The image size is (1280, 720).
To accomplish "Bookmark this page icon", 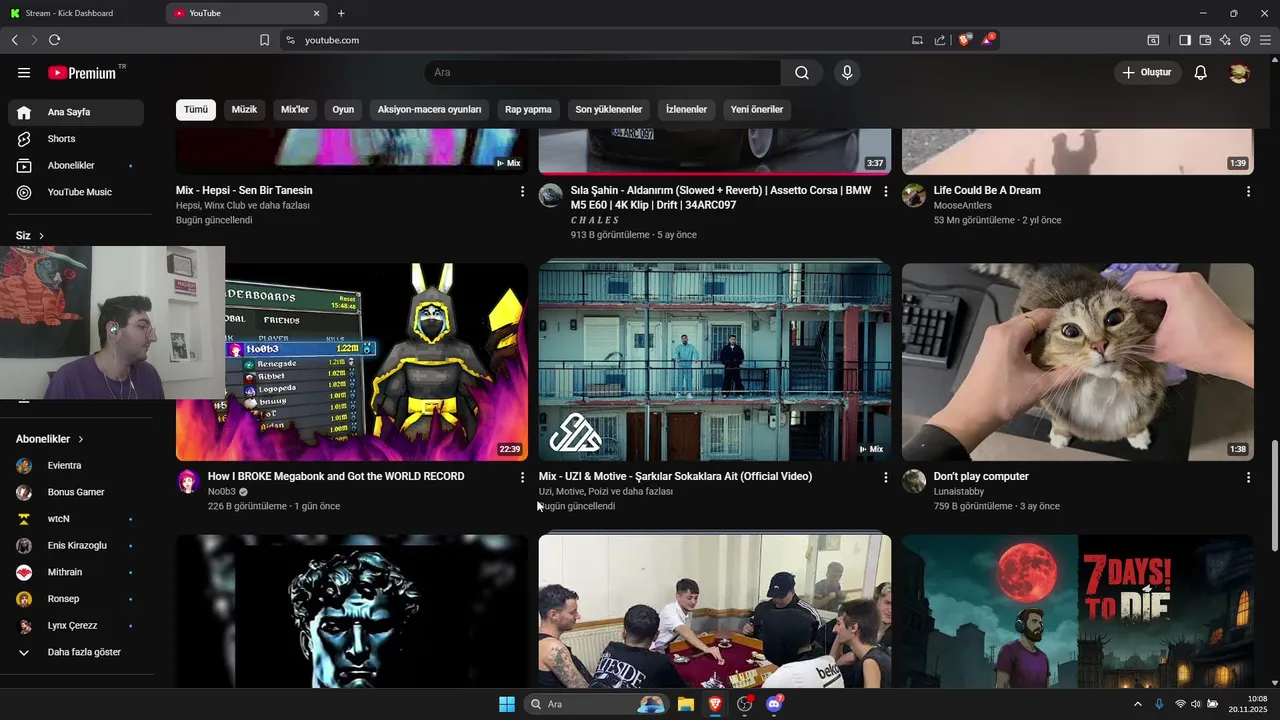I will [265, 40].
